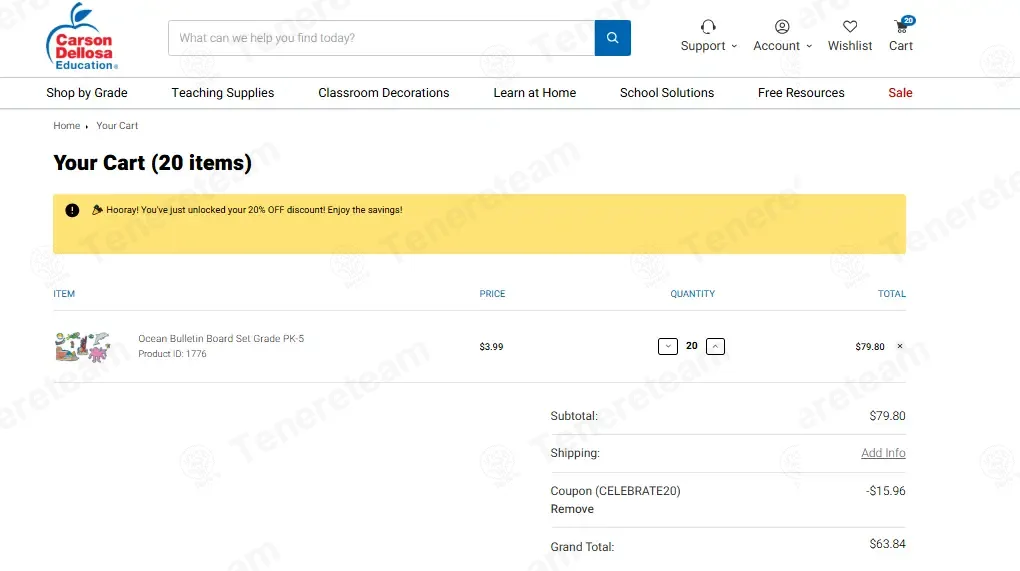
Task: Click Add Info for shipping
Action: coord(883,453)
